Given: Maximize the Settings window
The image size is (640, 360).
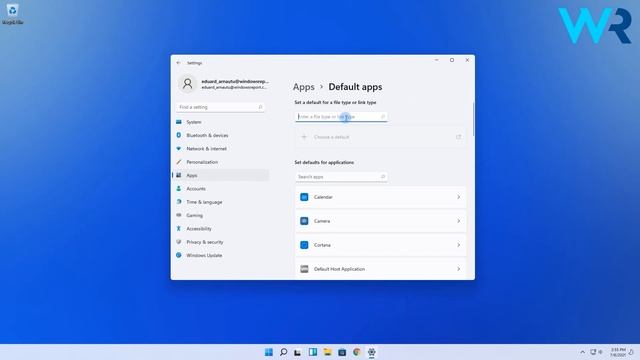Looking at the screenshot, I should coord(452,60).
